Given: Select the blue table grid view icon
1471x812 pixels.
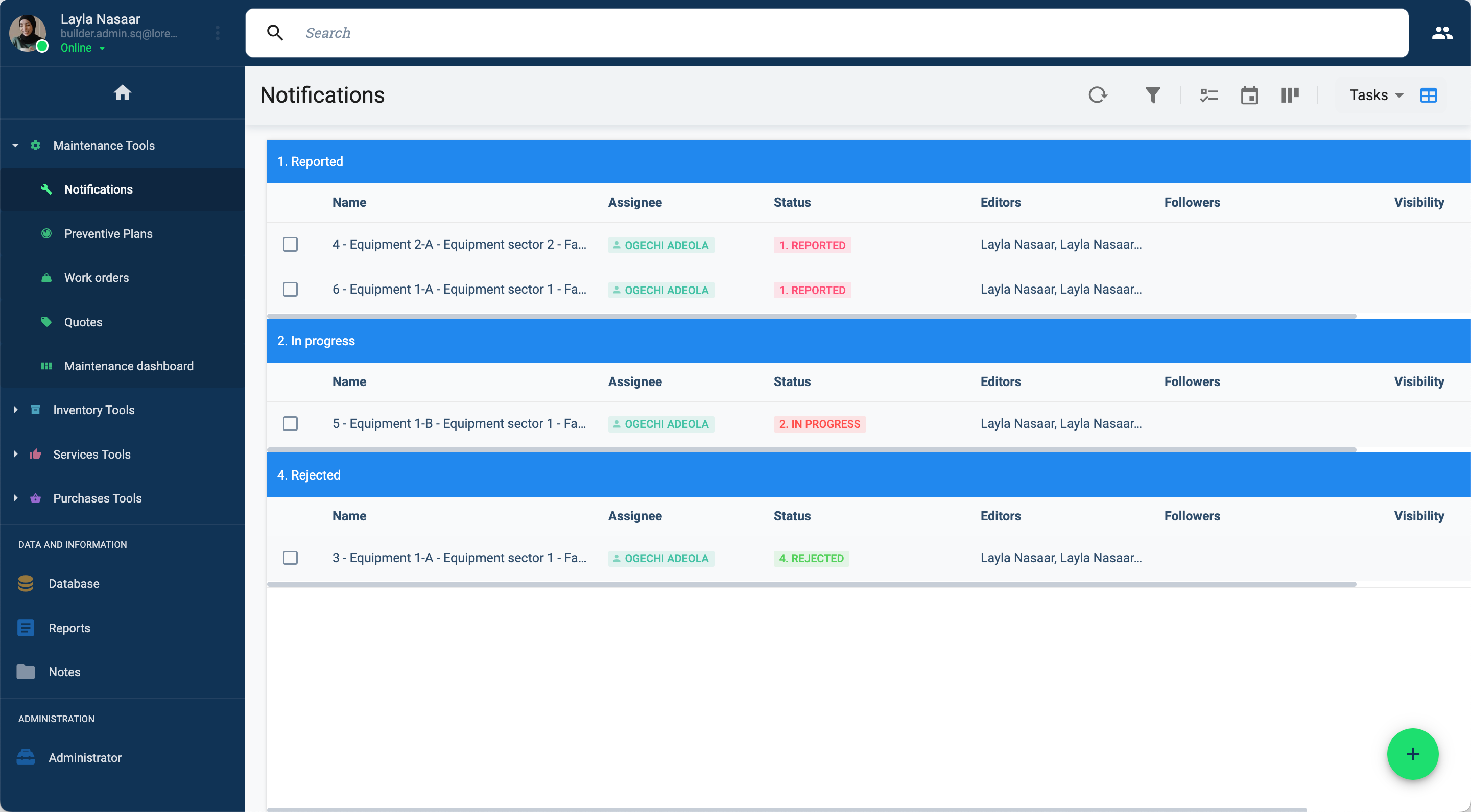Looking at the screenshot, I should coord(1428,95).
